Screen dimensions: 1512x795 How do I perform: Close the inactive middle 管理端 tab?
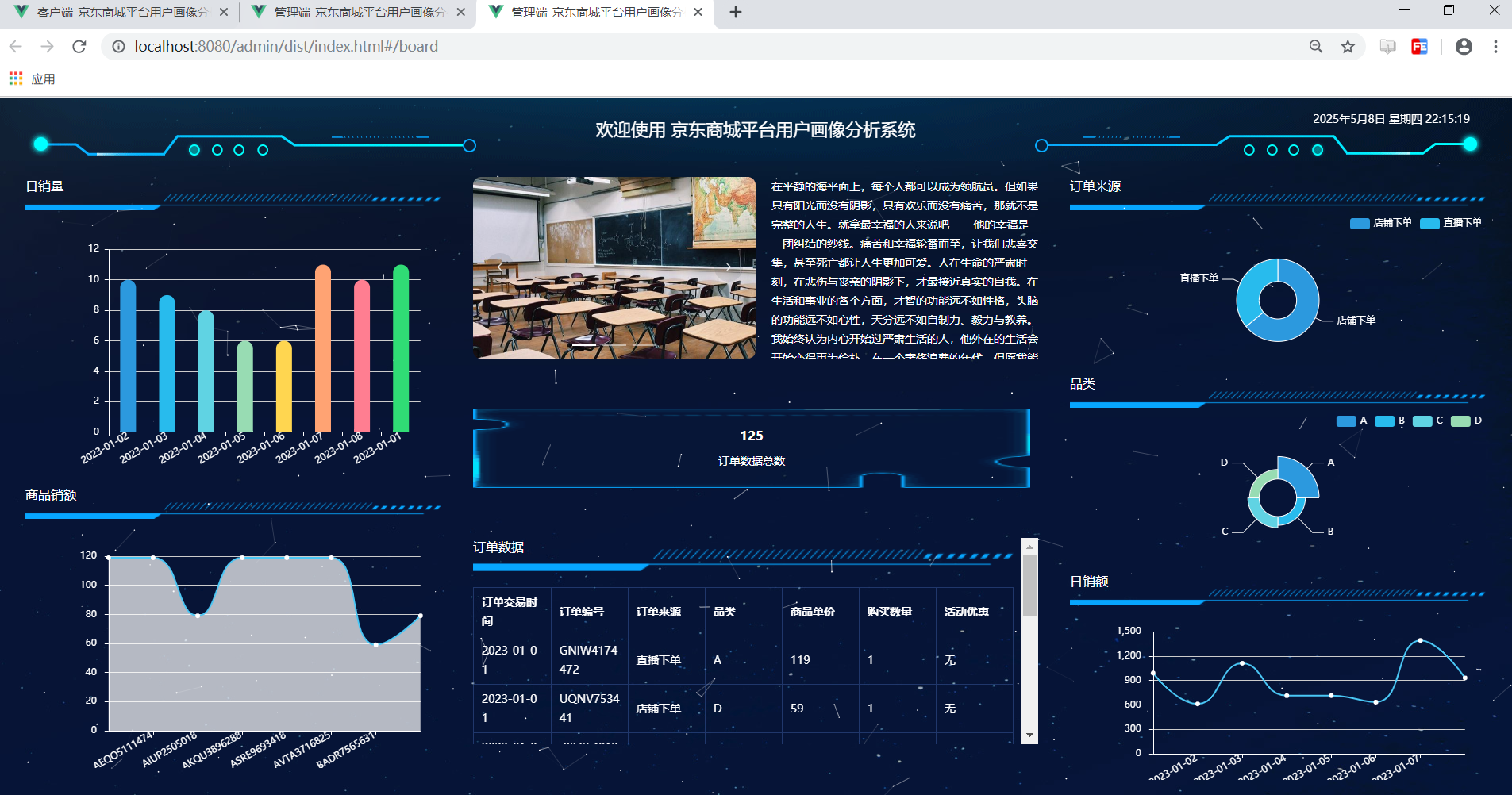460,12
